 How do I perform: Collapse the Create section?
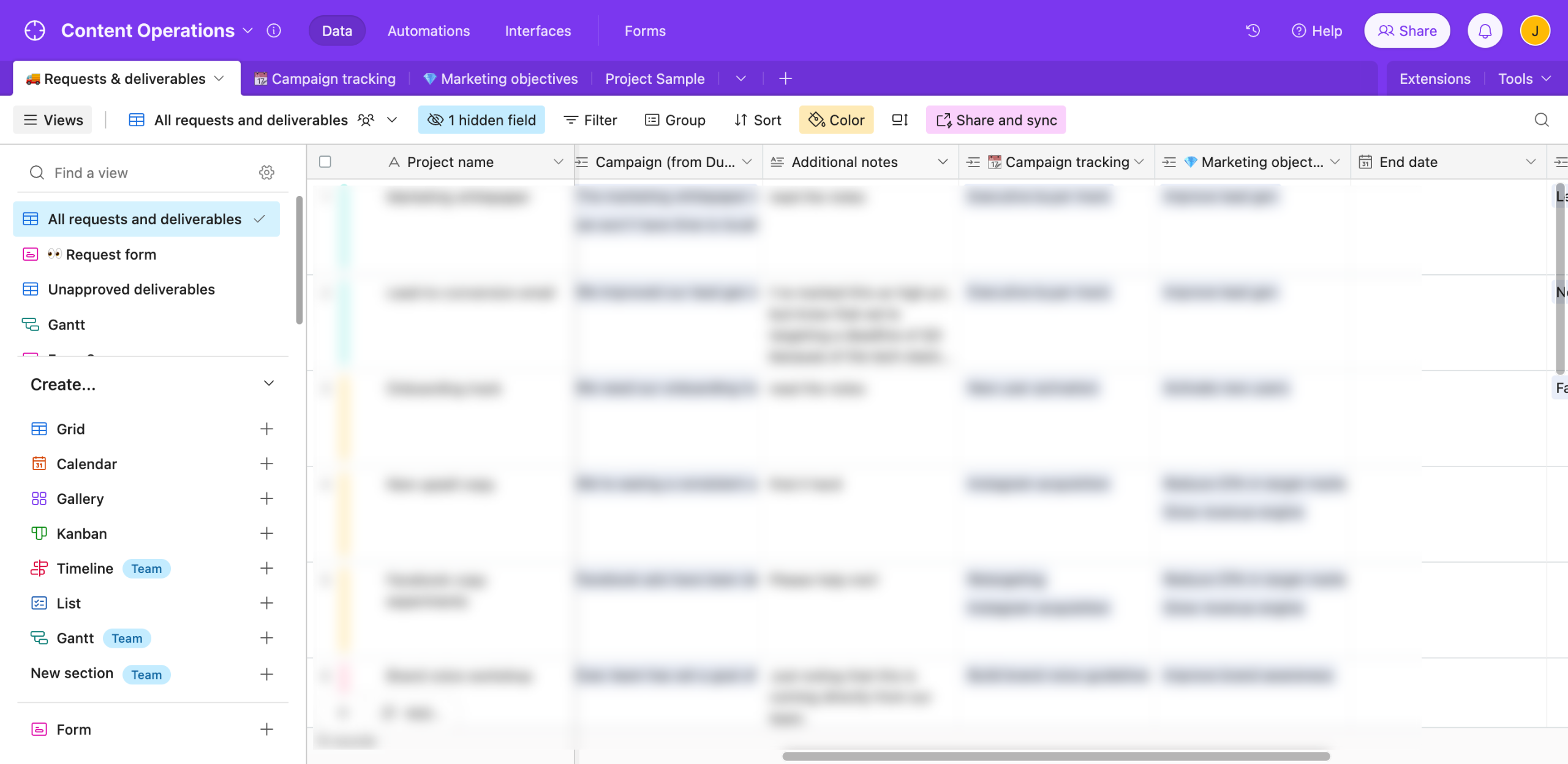[268, 384]
